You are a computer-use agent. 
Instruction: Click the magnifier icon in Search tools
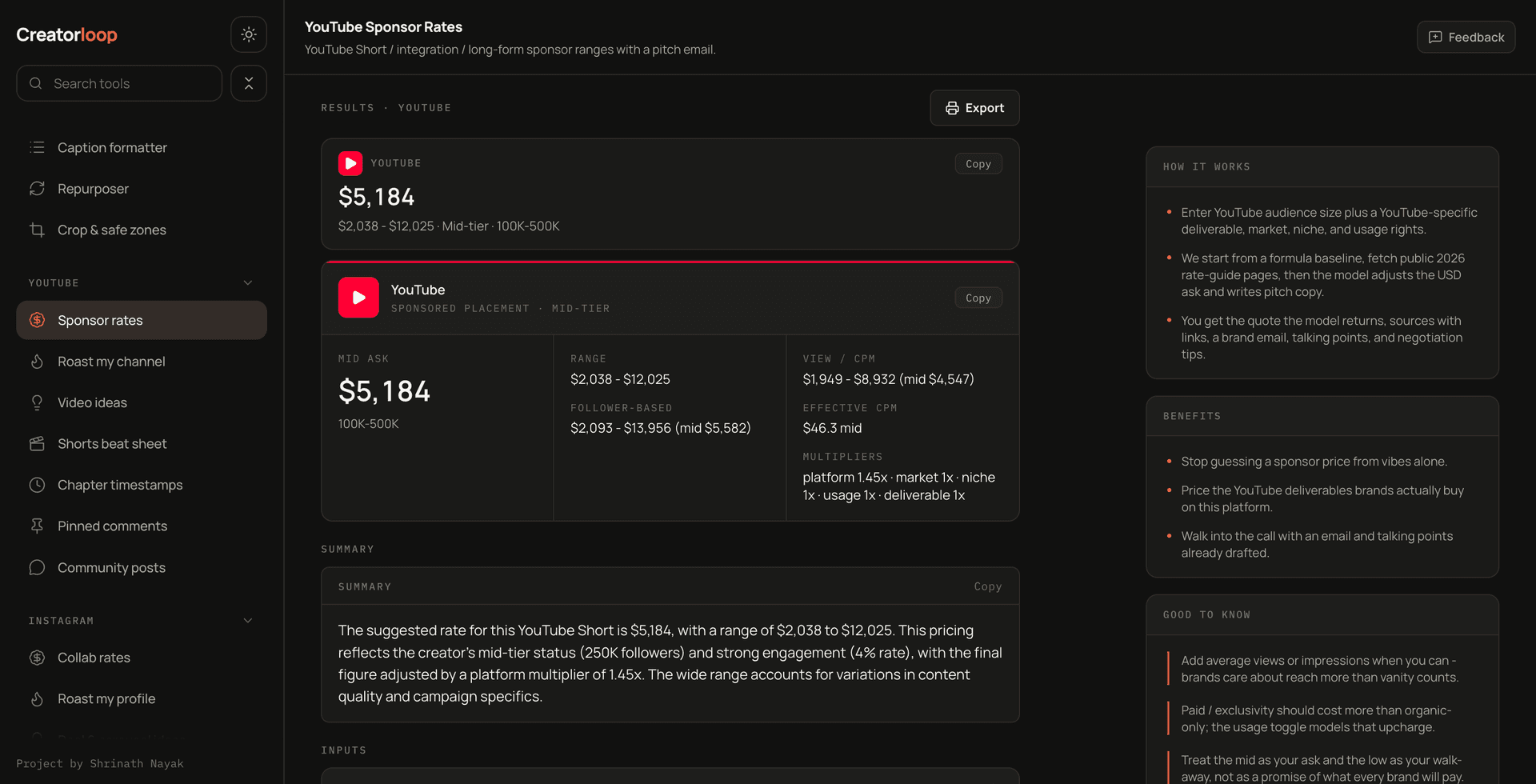click(x=35, y=83)
